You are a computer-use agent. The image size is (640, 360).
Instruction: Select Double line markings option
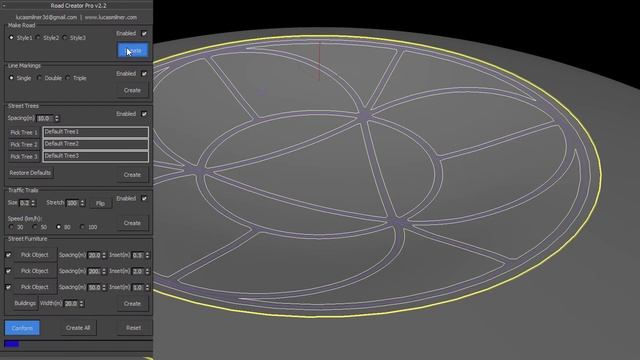point(40,78)
